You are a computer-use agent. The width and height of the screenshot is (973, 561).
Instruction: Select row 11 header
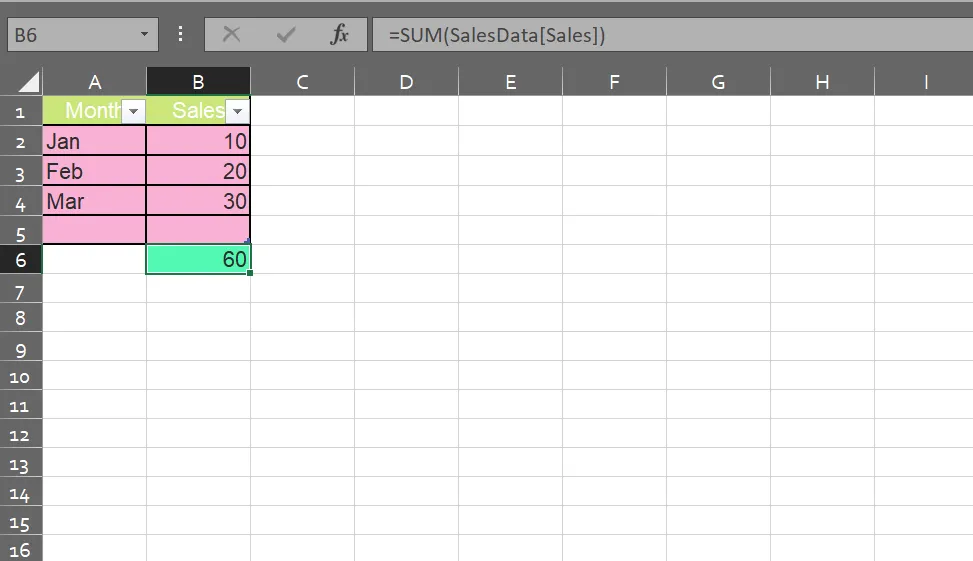(x=20, y=405)
